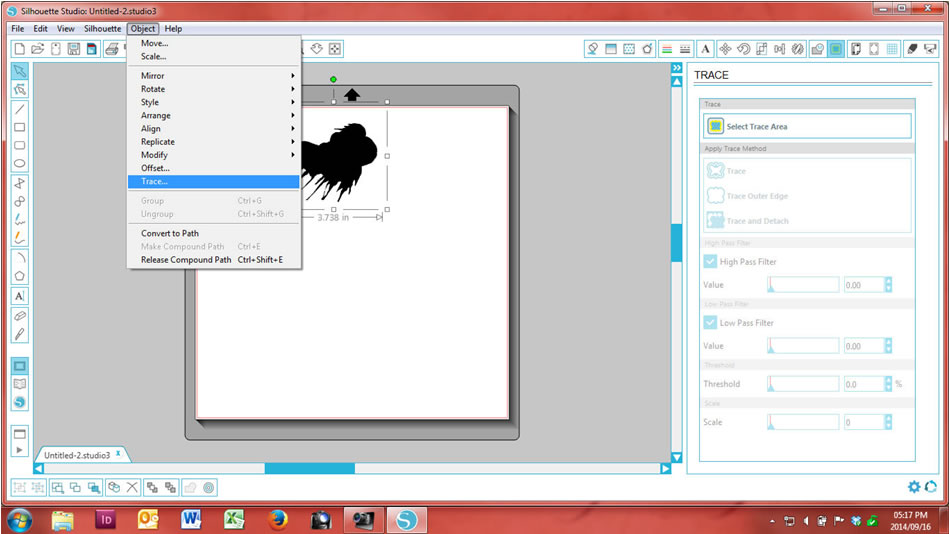This screenshot has width=949, height=534.
Task: Choose Trace... from the Object menu
Action: pos(214,182)
